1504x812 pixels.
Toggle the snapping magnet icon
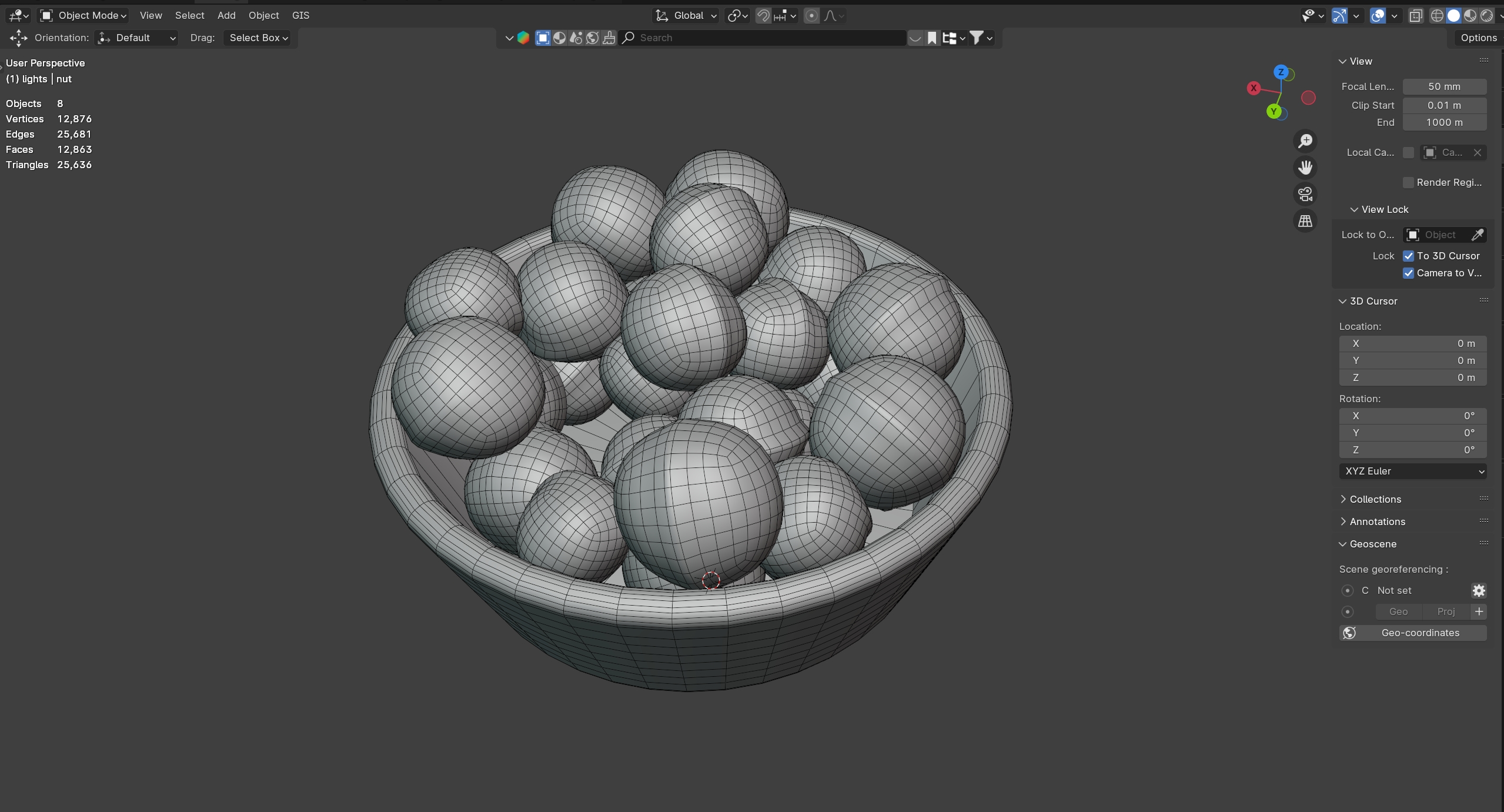pos(763,16)
